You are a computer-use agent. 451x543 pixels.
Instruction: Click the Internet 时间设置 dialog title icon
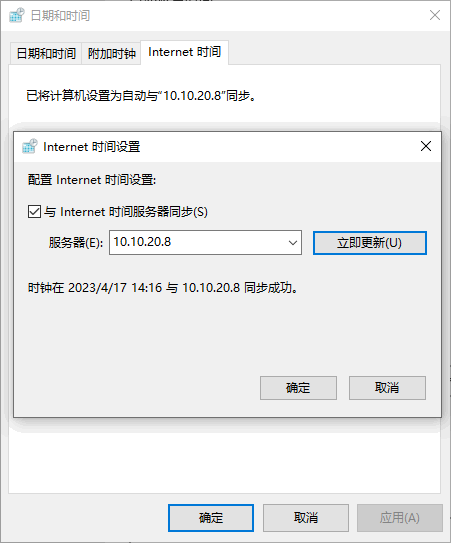(29, 146)
